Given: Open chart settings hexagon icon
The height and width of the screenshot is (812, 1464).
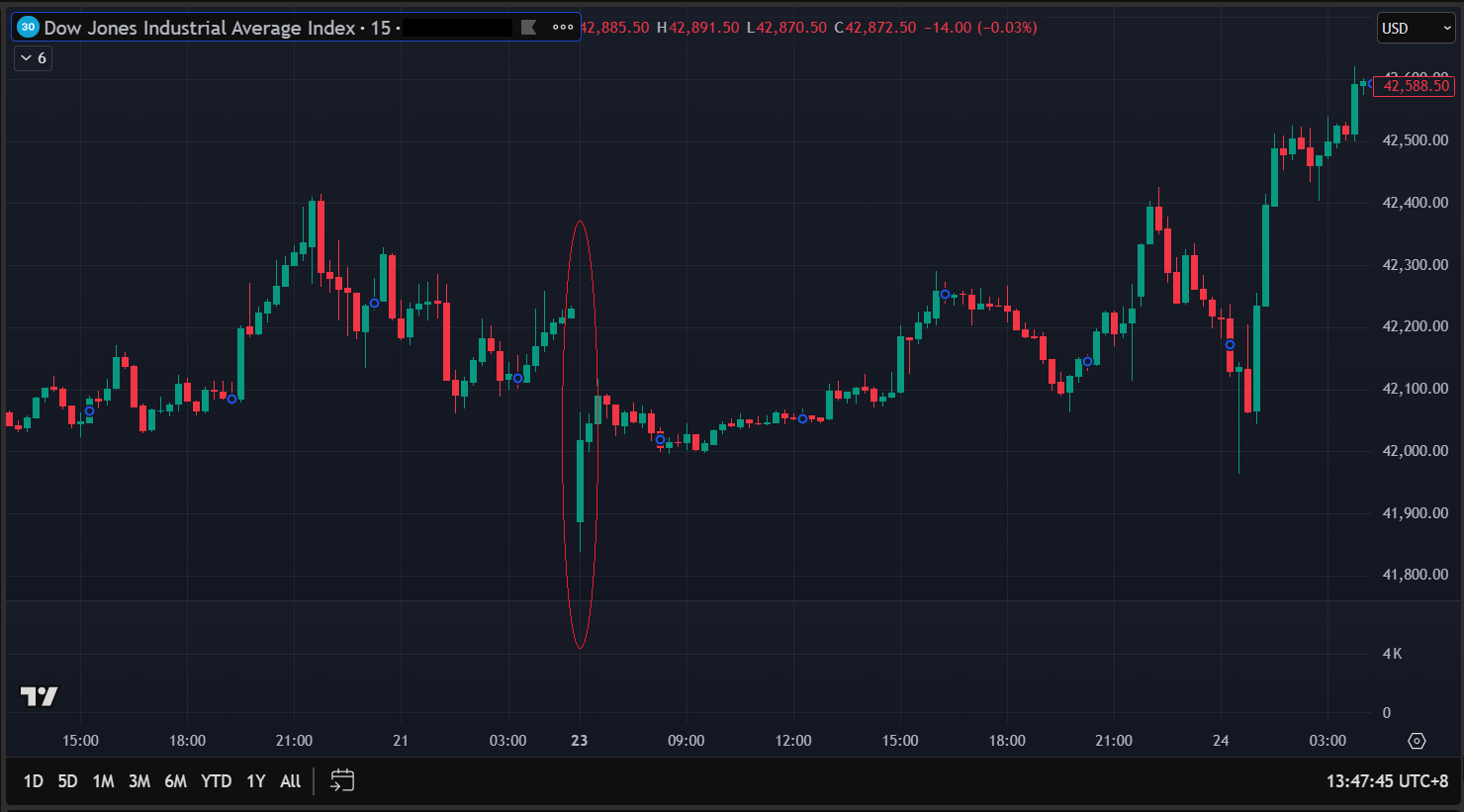Looking at the screenshot, I should click(1417, 741).
